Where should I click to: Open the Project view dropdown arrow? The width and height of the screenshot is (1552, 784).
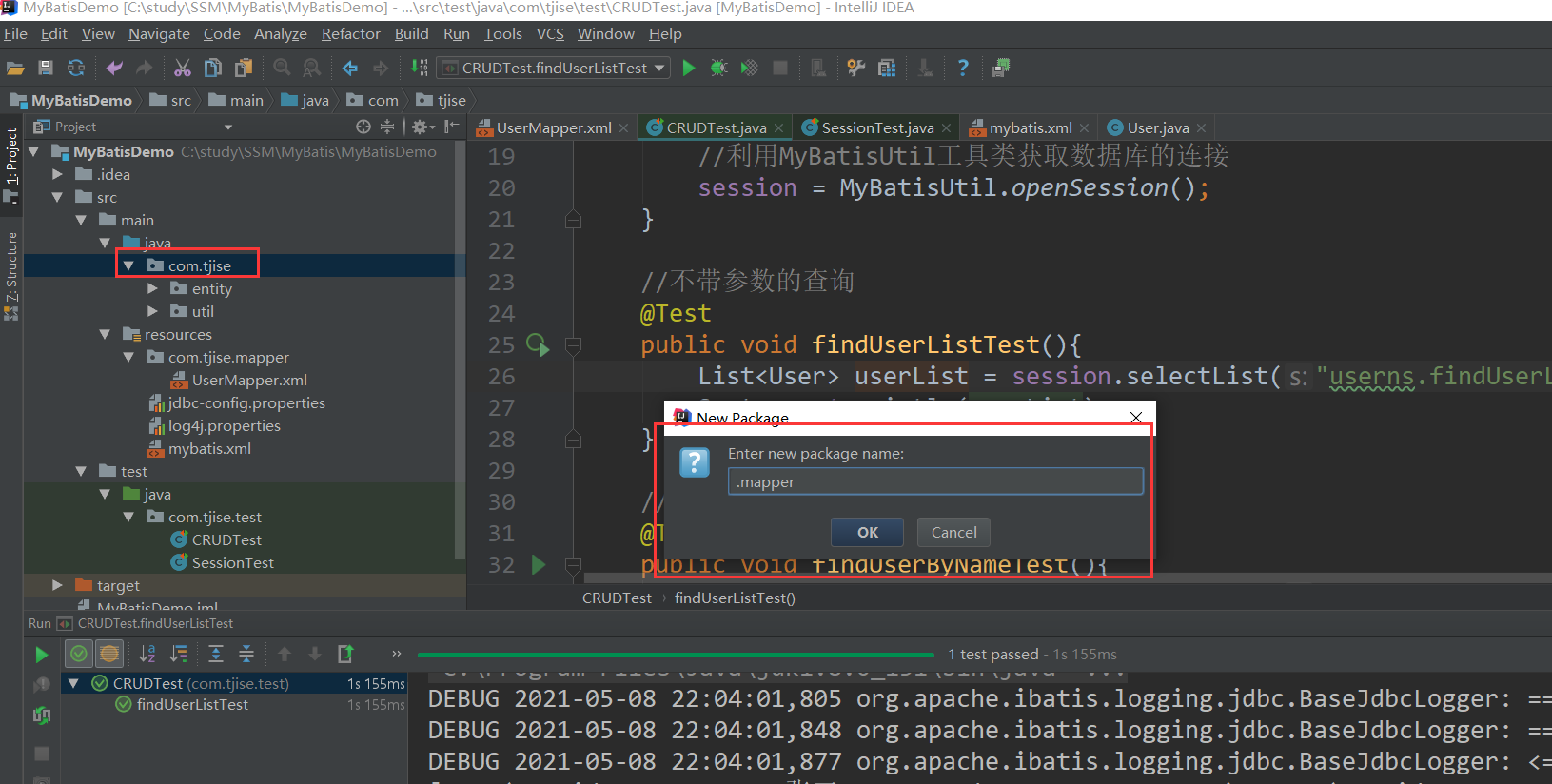point(227,127)
